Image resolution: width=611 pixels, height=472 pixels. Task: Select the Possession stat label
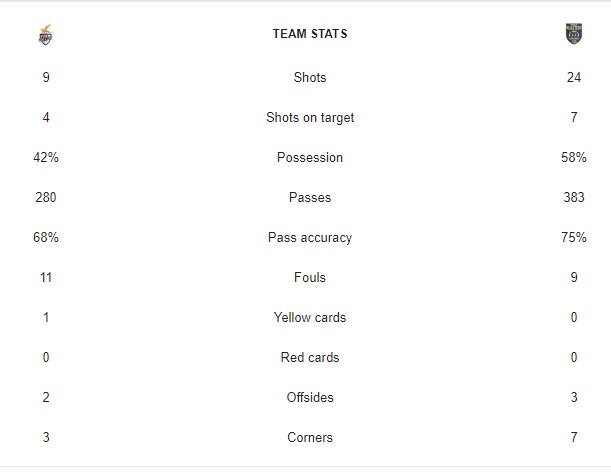(310, 157)
